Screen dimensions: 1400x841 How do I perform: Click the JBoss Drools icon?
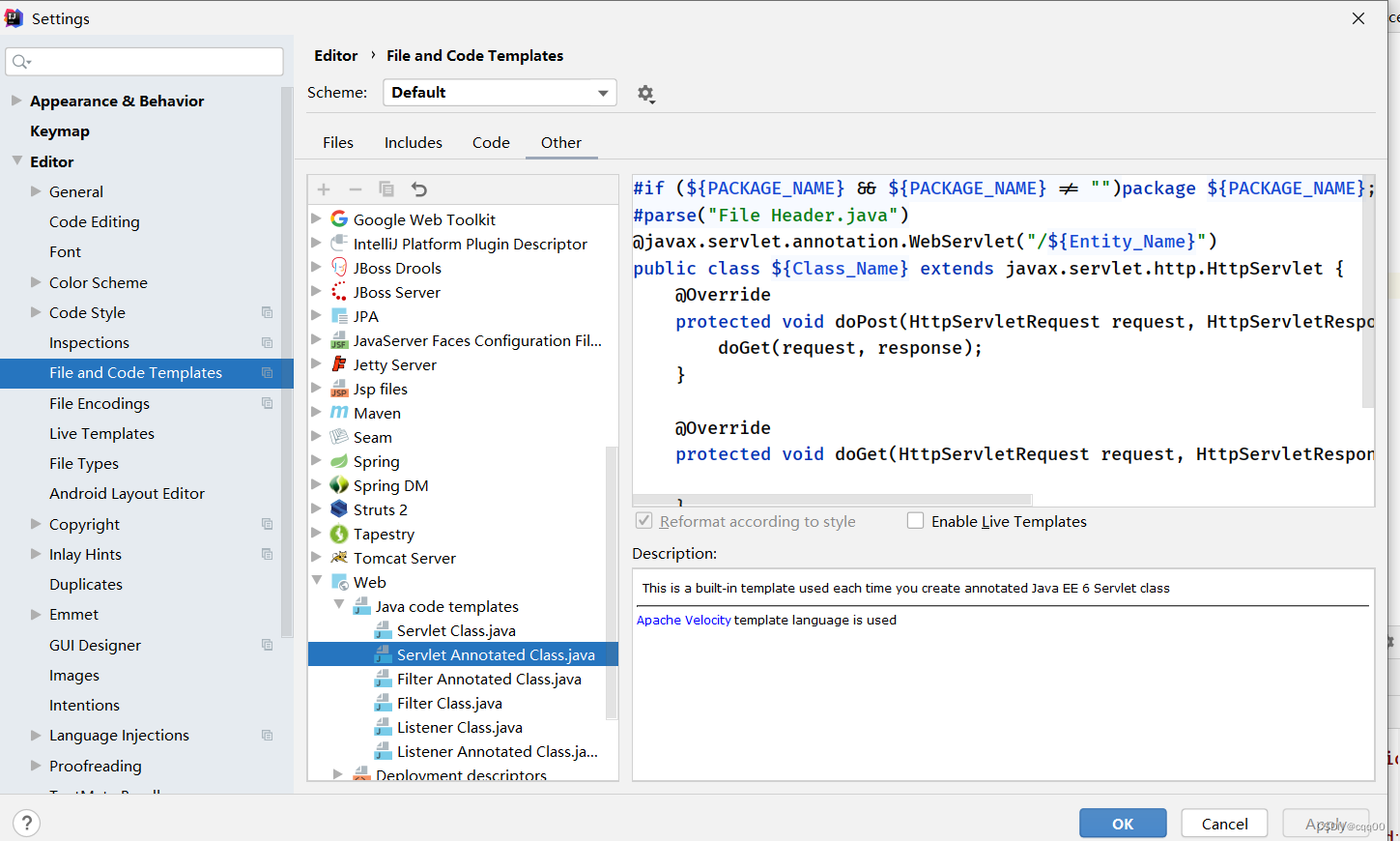pos(339,268)
